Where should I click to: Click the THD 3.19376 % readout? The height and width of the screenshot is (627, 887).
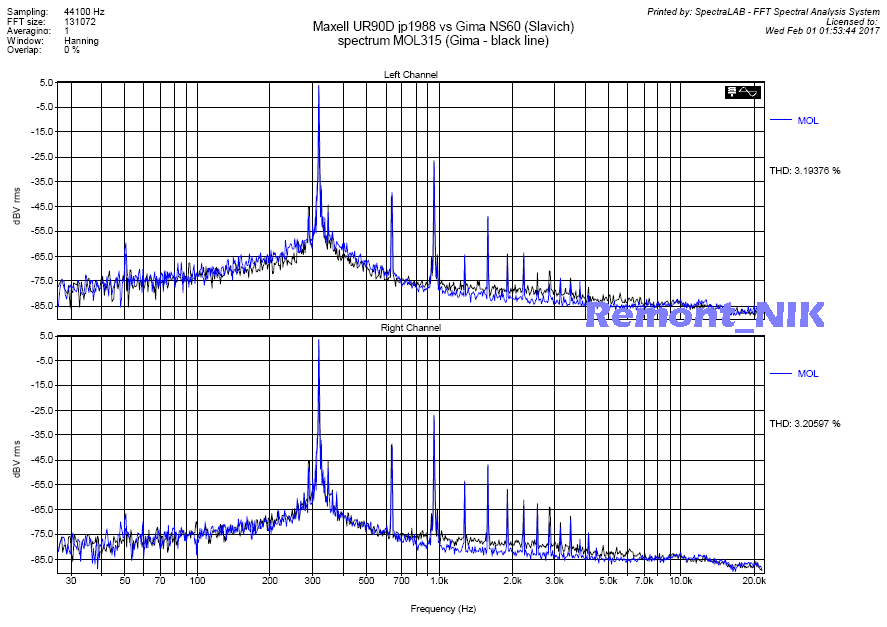(804, 170)
